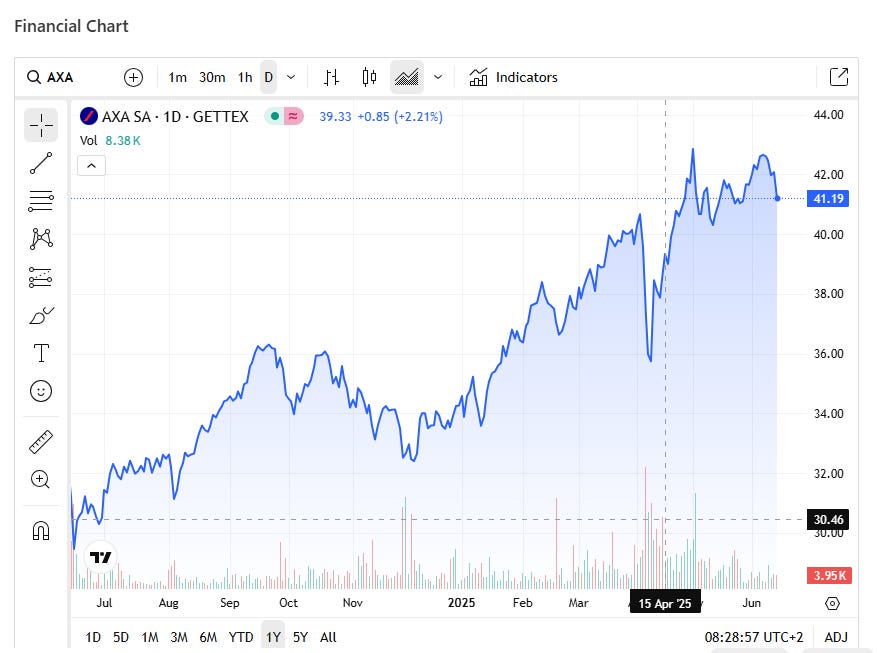
Task: Toggle ADJ adjusted data
Action: click(x=836, y=637)
